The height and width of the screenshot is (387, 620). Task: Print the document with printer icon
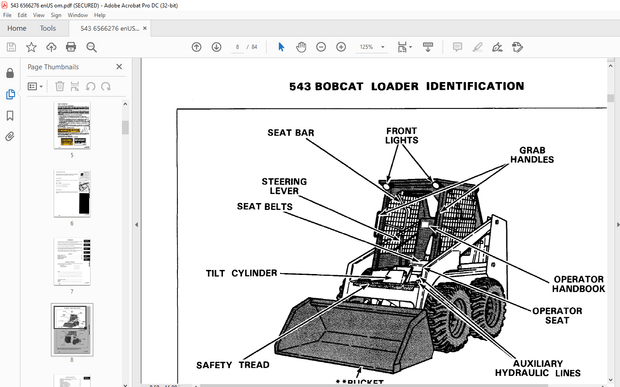pyautogui.click(x=71, y=47)
